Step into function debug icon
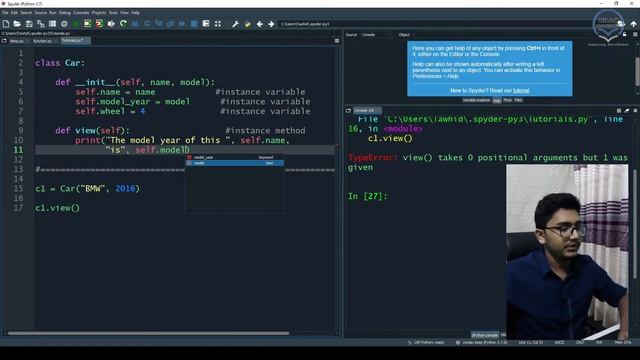The height and width of the screenshot is (360, 640). [159, 24]
